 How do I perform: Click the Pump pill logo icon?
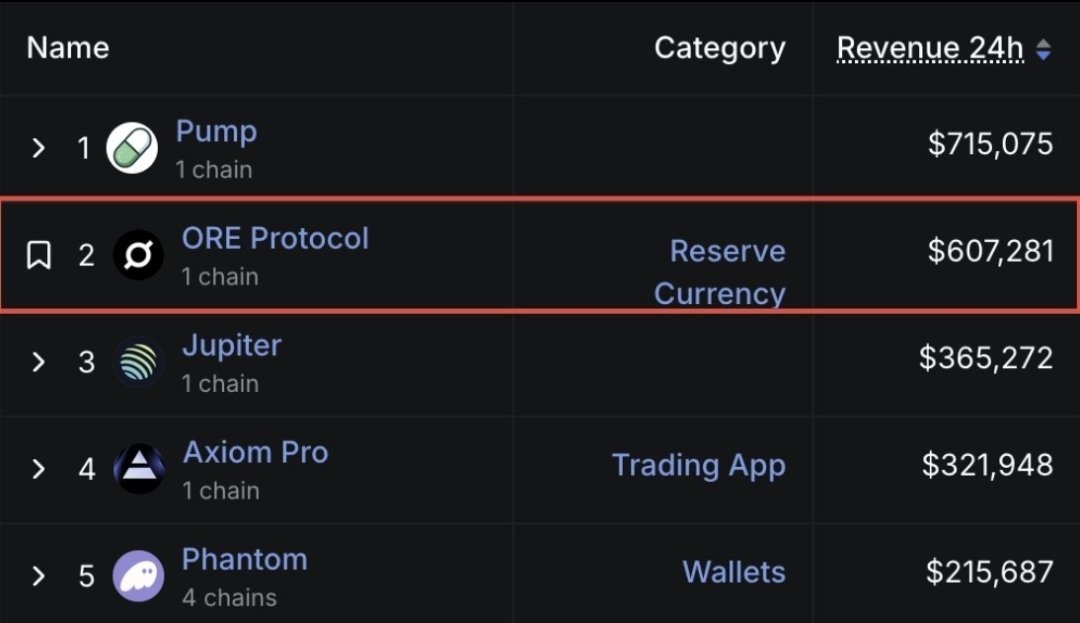(x=132, y=148)
